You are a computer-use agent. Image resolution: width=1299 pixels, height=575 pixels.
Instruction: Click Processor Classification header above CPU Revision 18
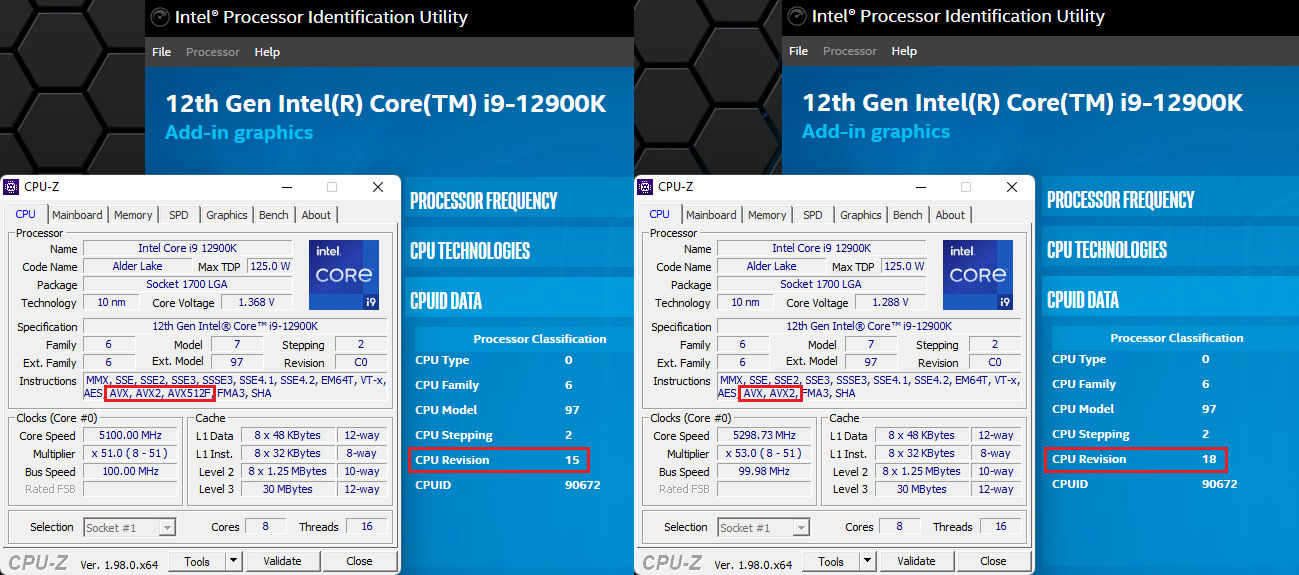point(1177,338)
